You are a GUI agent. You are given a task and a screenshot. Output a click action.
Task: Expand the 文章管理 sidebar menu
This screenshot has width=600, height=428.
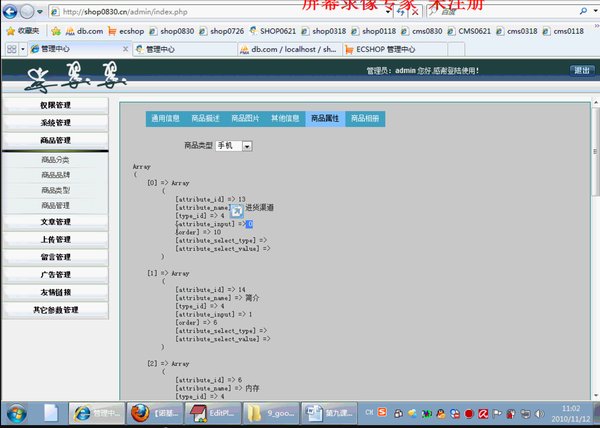[55, 222]
